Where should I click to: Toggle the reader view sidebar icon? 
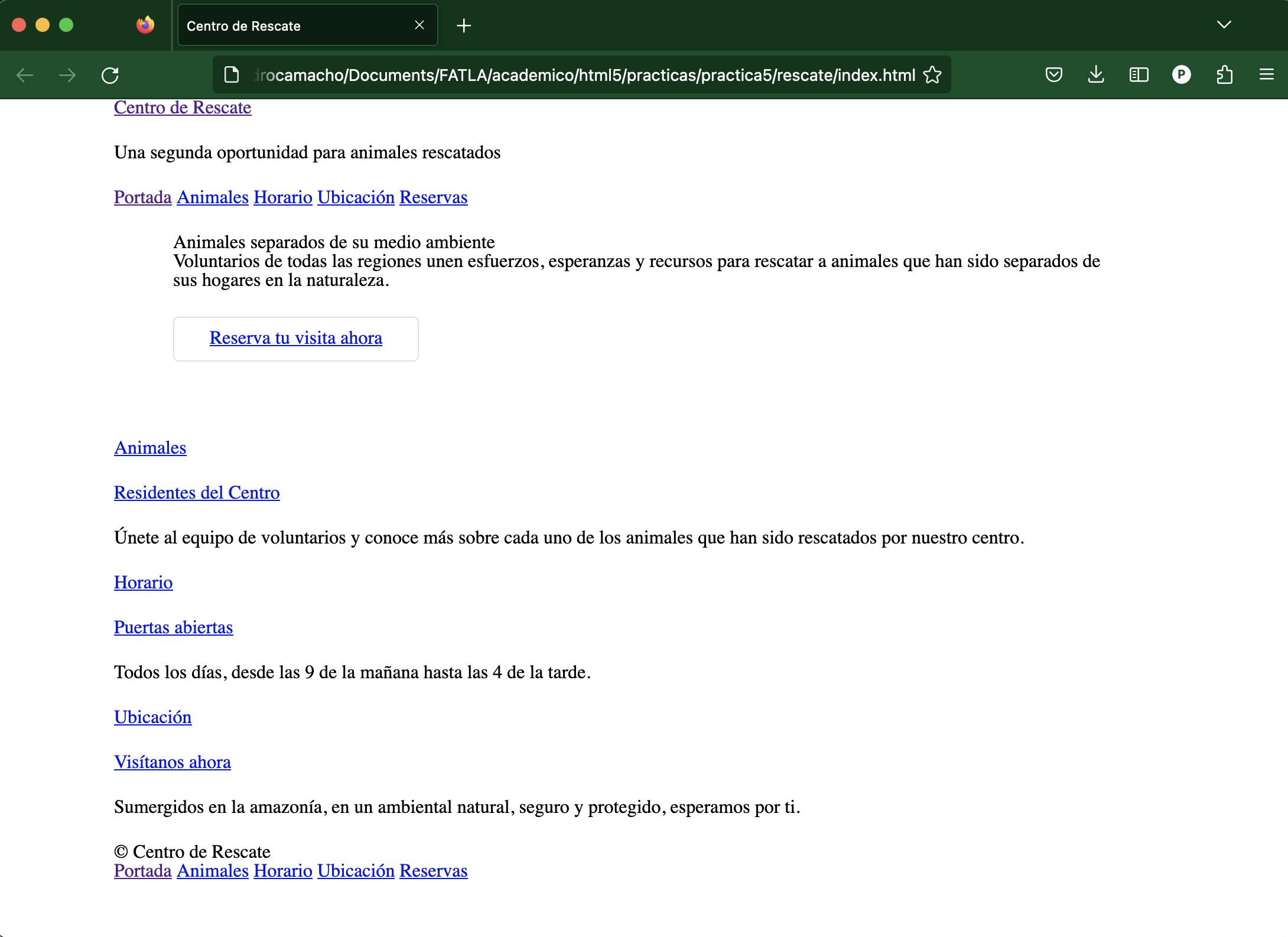tap(1139, 75)
